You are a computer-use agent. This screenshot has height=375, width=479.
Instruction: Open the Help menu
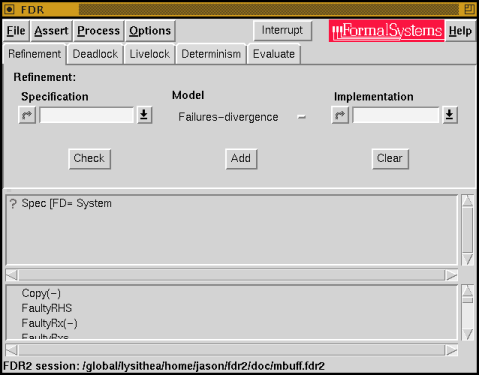tap(460, 31)
